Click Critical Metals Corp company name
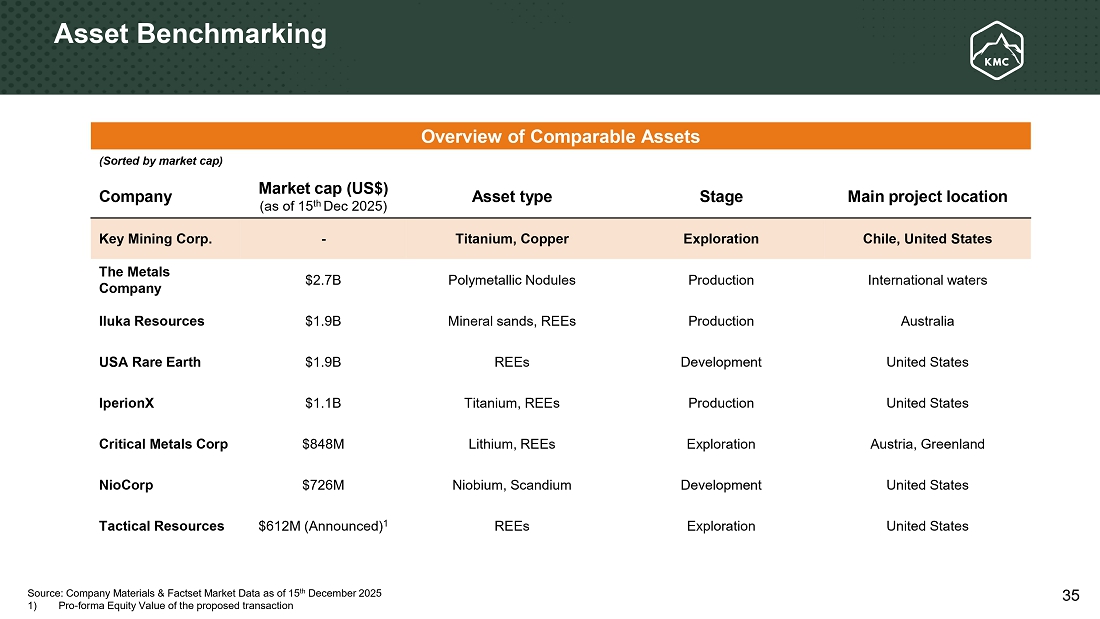 tap(163, 444)
